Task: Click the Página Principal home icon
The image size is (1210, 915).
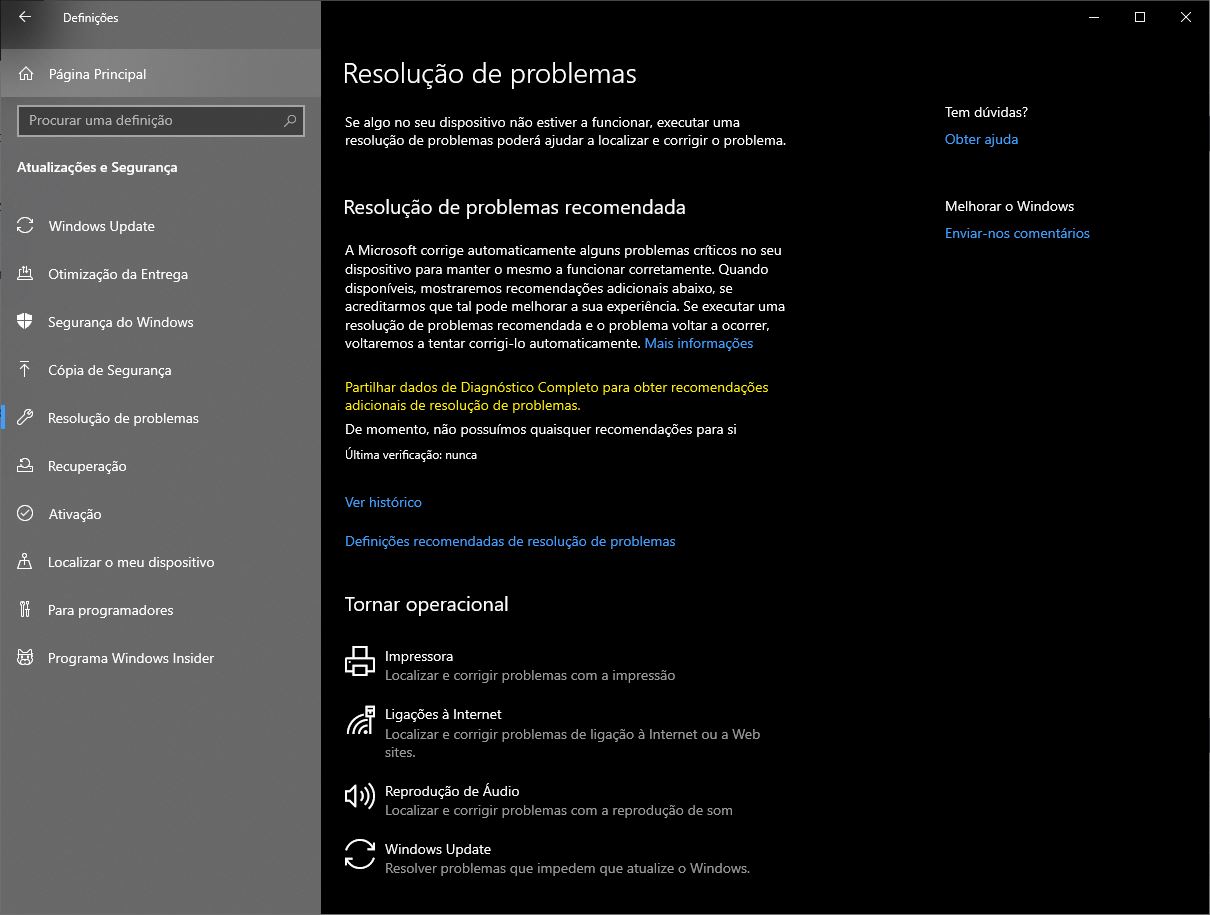Action: click(25, 74)
